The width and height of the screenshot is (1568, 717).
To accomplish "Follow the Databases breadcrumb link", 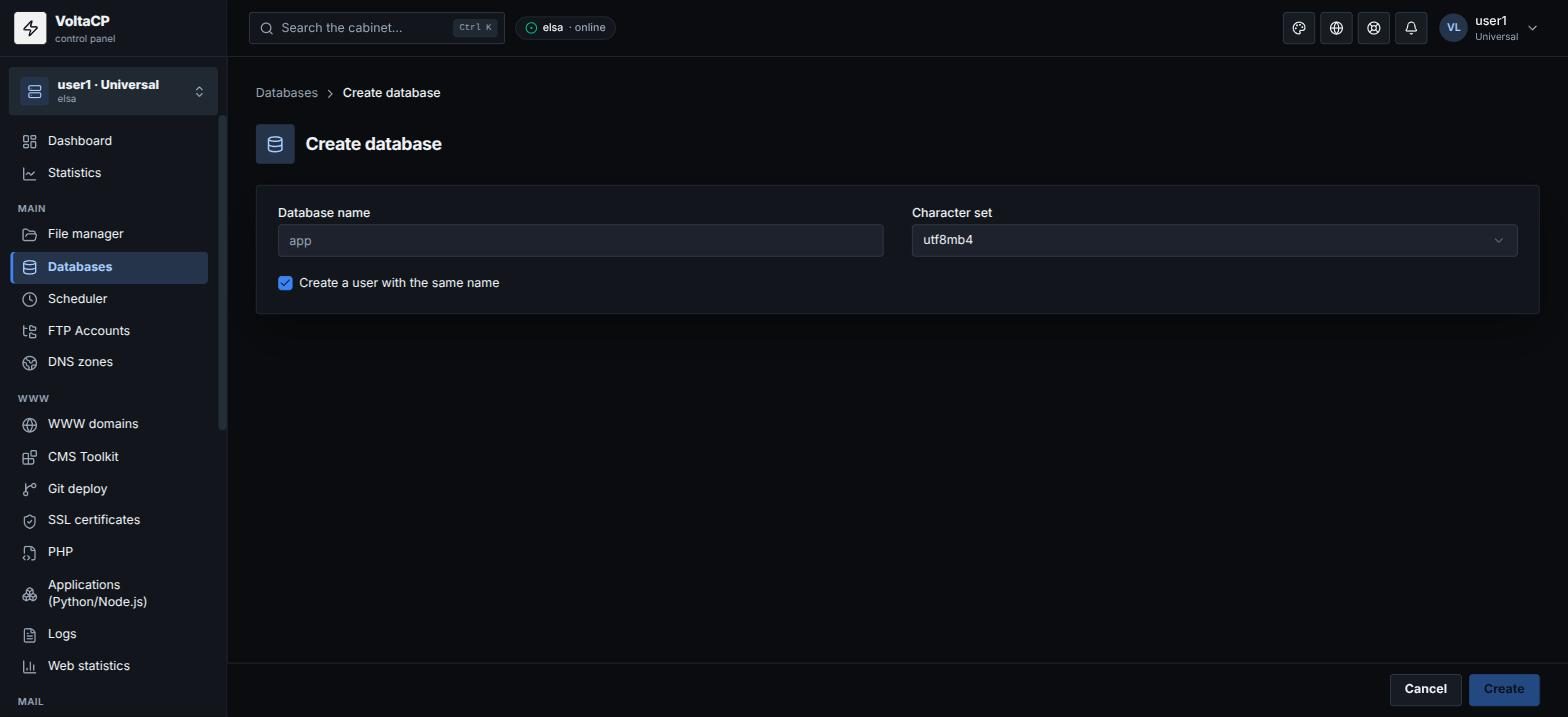I will (x=287, y=93).
